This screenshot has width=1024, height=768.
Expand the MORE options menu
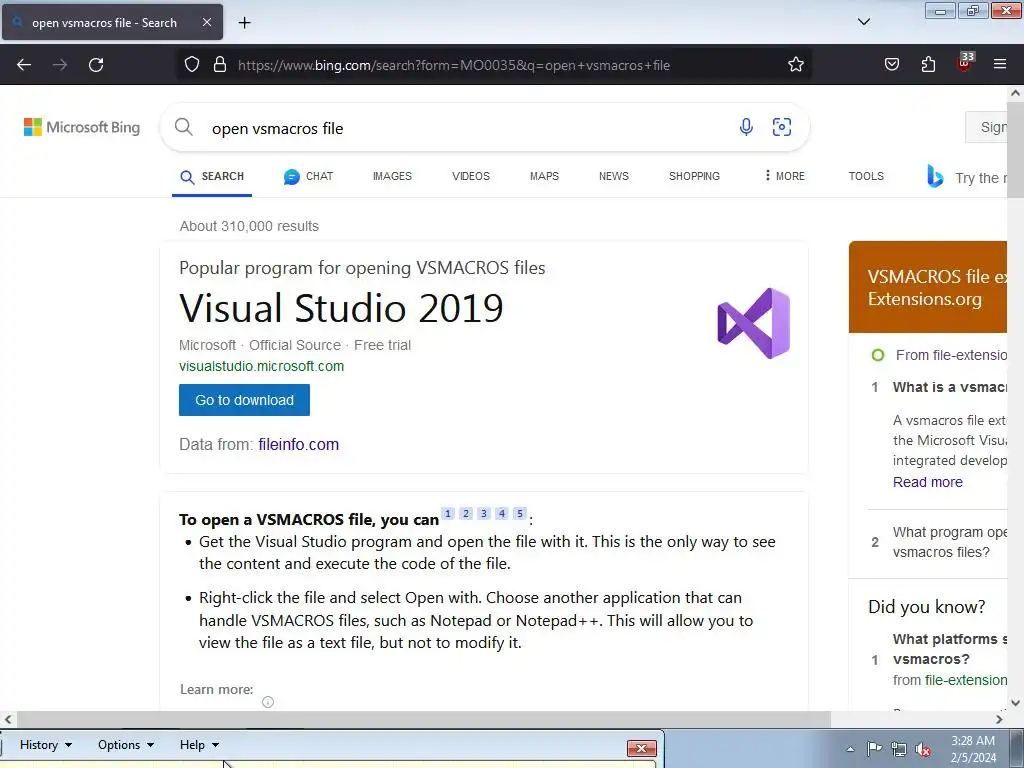click(785, 176)
